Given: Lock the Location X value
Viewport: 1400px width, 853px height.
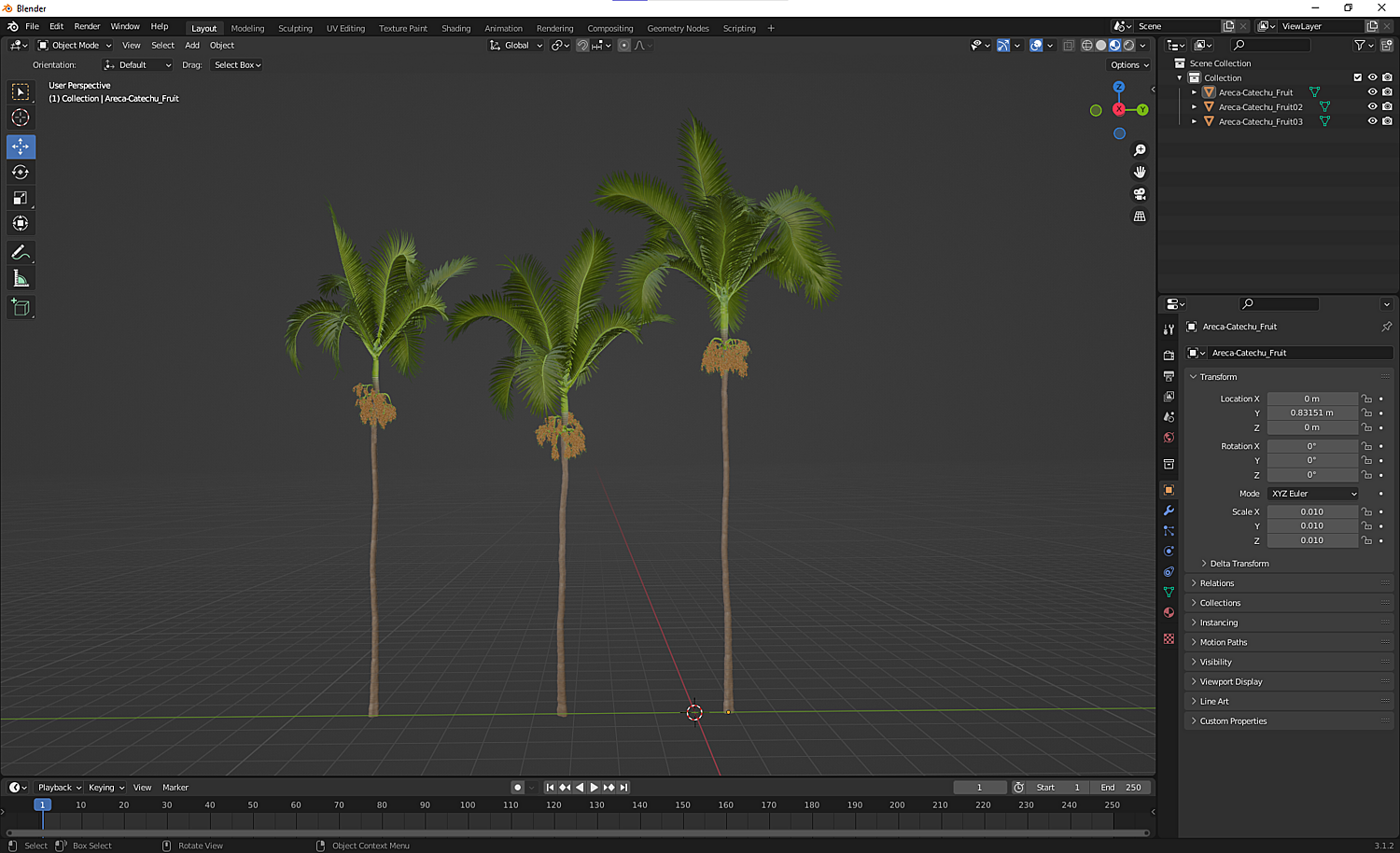Looking at the screenshot, I should click(1366, 399).
